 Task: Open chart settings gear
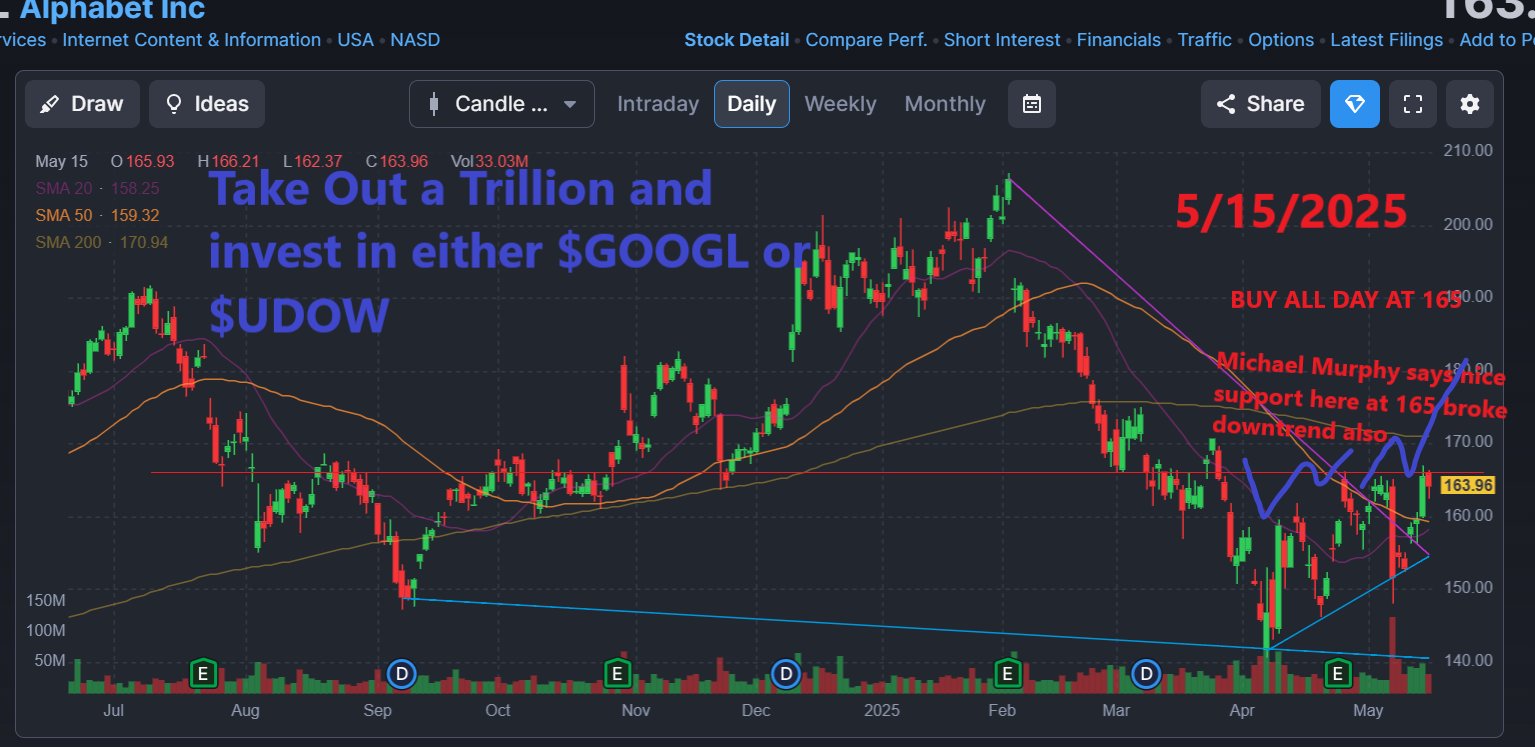tap(1469, 104)
